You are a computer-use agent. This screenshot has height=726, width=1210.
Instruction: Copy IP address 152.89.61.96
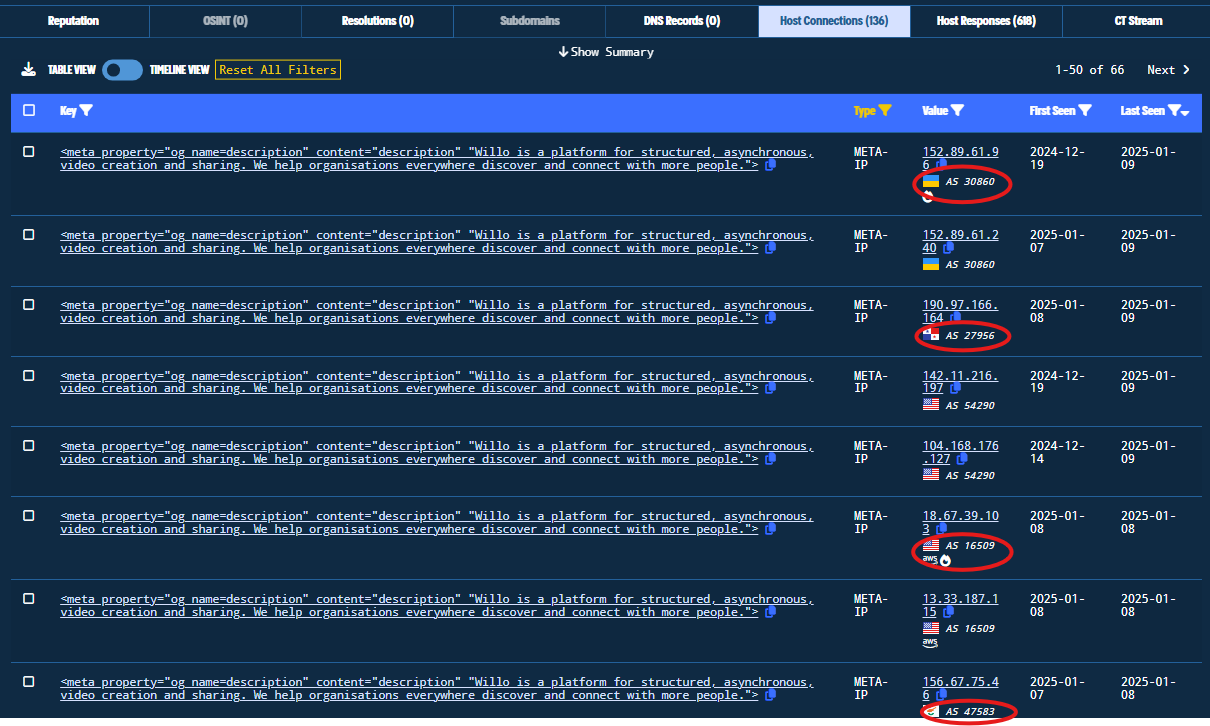click(x=942, y=165)
